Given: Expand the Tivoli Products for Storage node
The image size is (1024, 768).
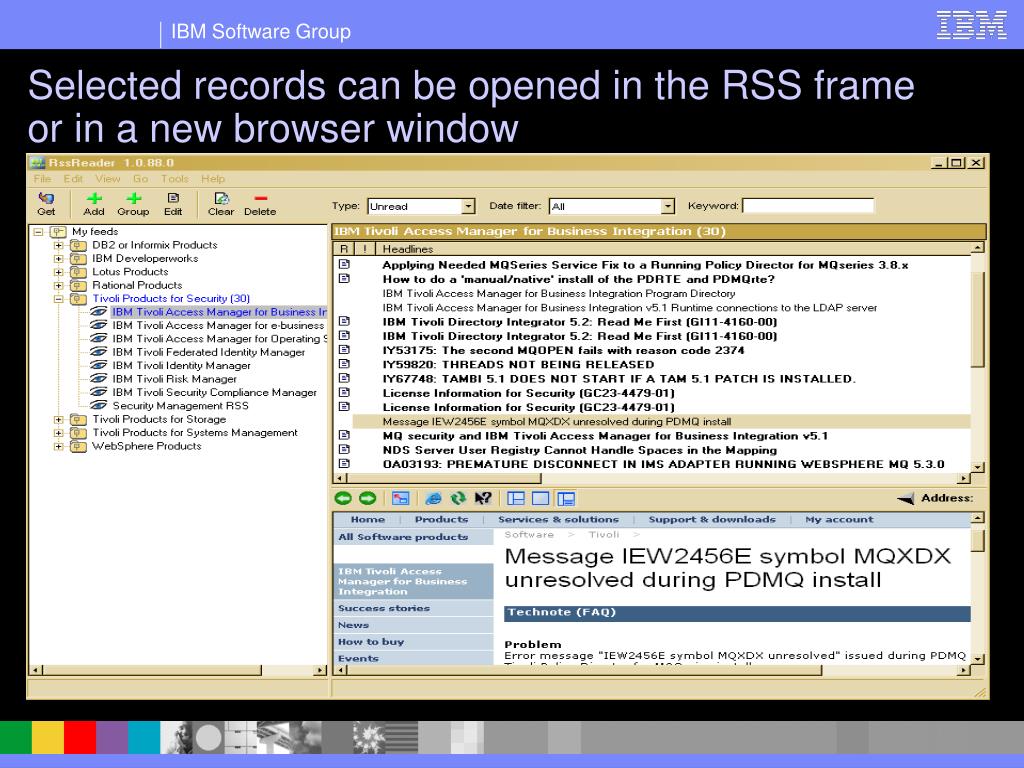Looking at the screenshot, I should [x=59, y=419].
